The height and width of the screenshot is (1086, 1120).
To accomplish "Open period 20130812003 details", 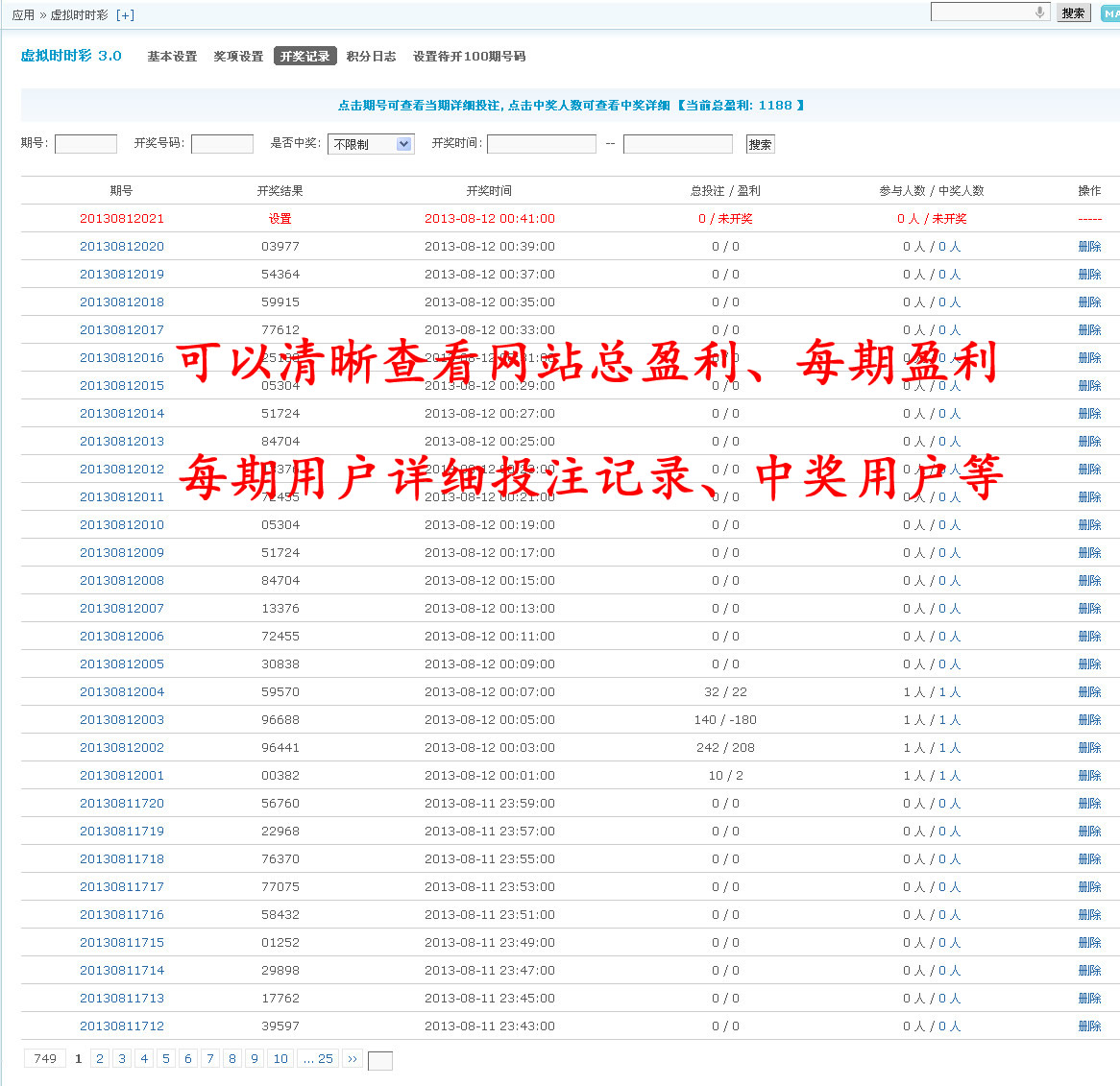I will click(121, 720).
